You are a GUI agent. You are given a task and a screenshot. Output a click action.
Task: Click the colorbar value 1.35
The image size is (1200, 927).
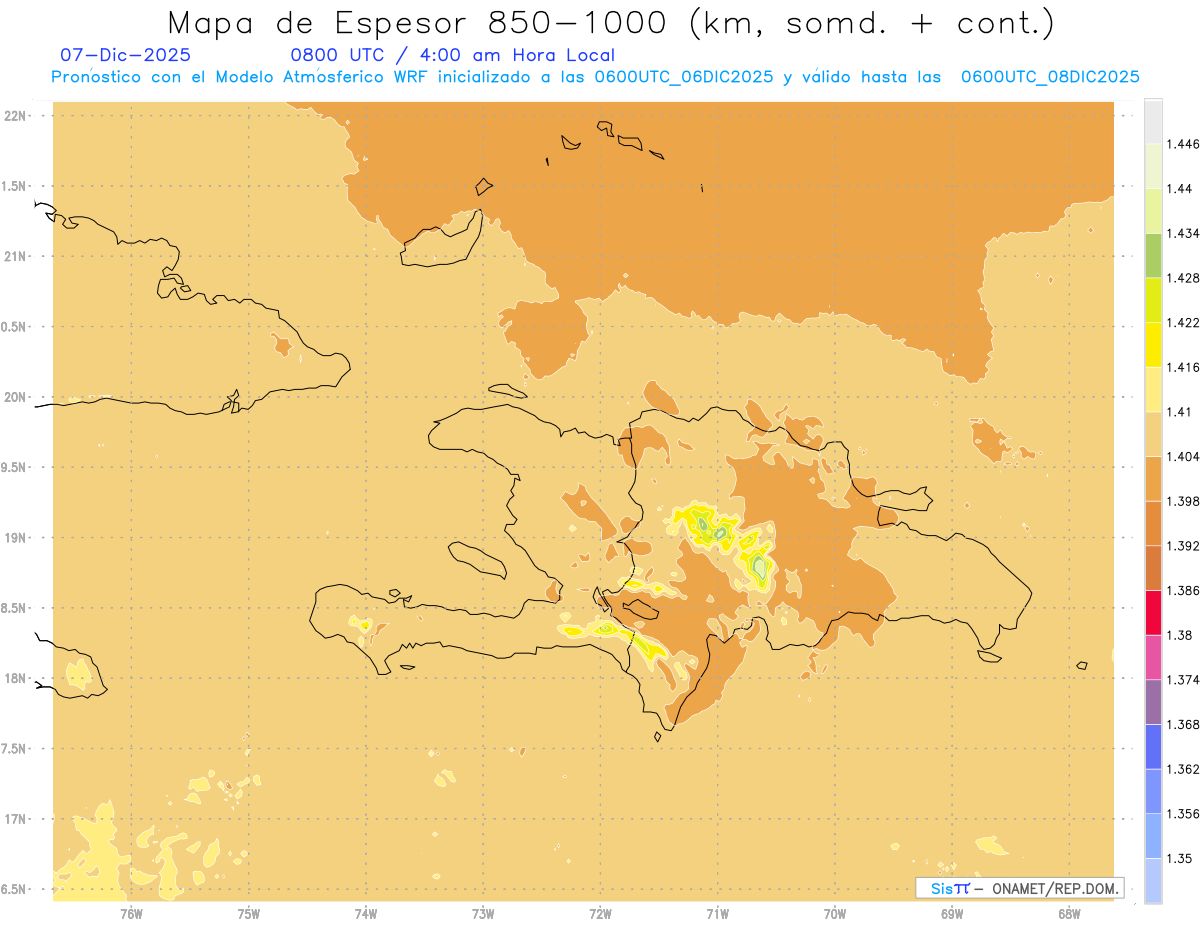pyautogui.click(x=1180, y=858)
